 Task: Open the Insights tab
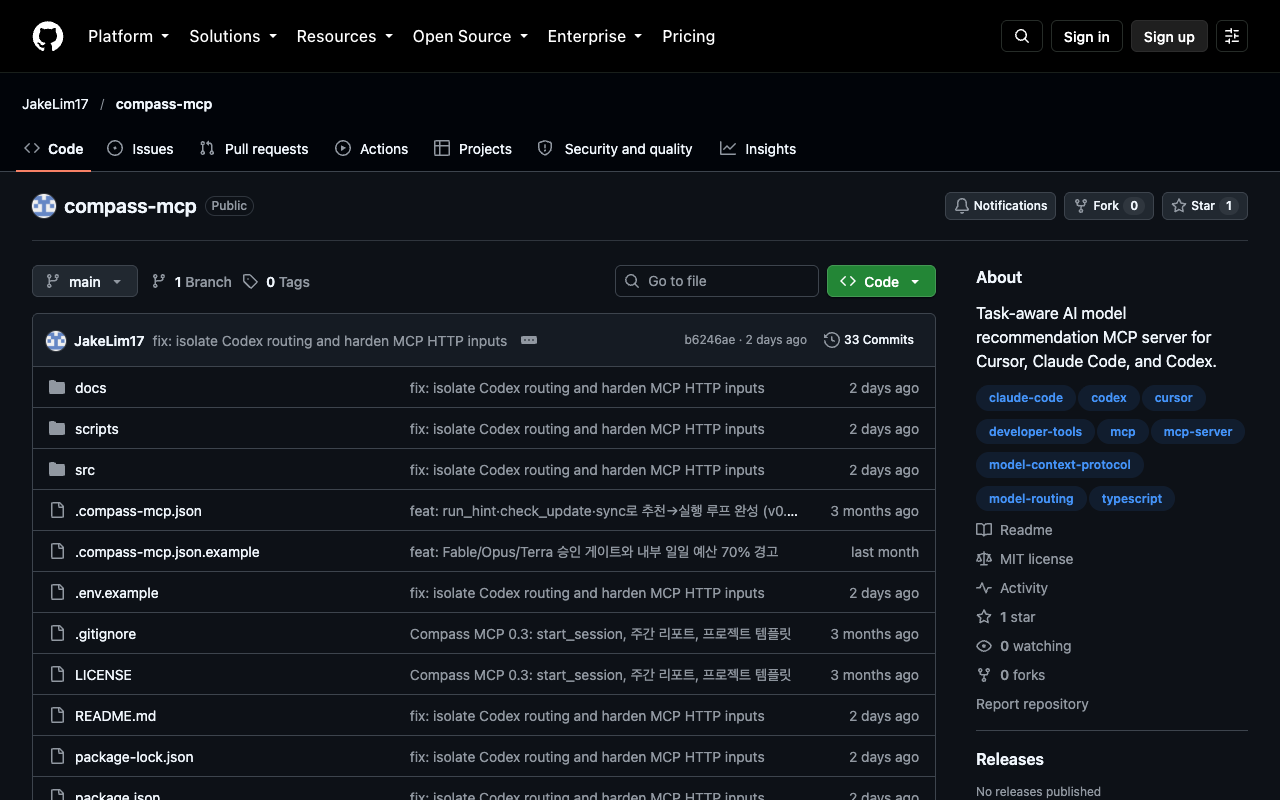[758, 149]
